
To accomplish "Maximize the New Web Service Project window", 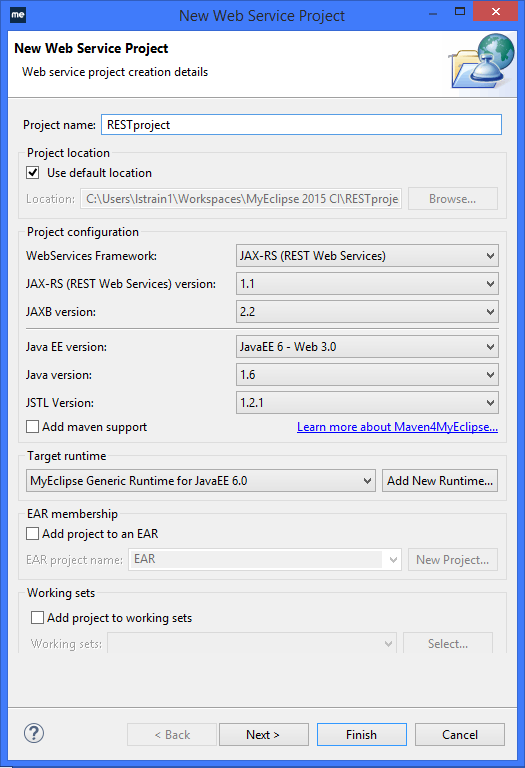I will 460,12.
